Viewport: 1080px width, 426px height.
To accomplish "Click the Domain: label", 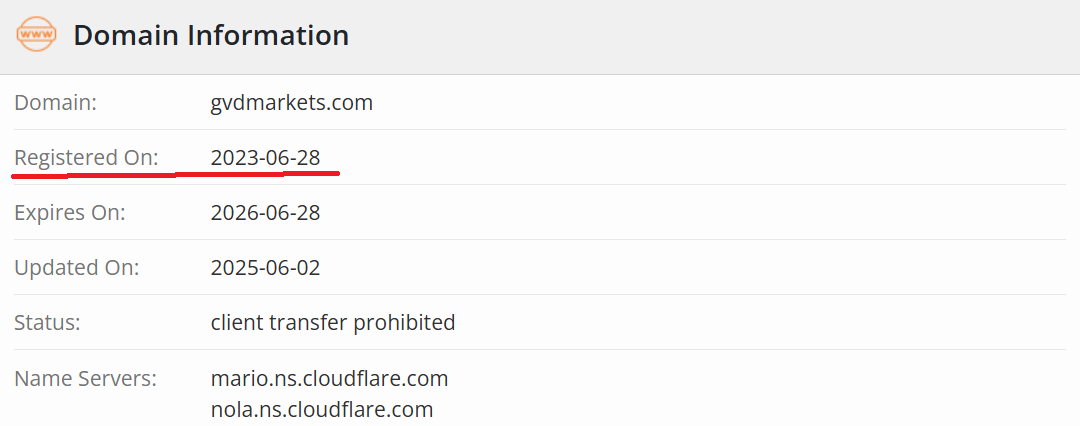I will (55, 102).
